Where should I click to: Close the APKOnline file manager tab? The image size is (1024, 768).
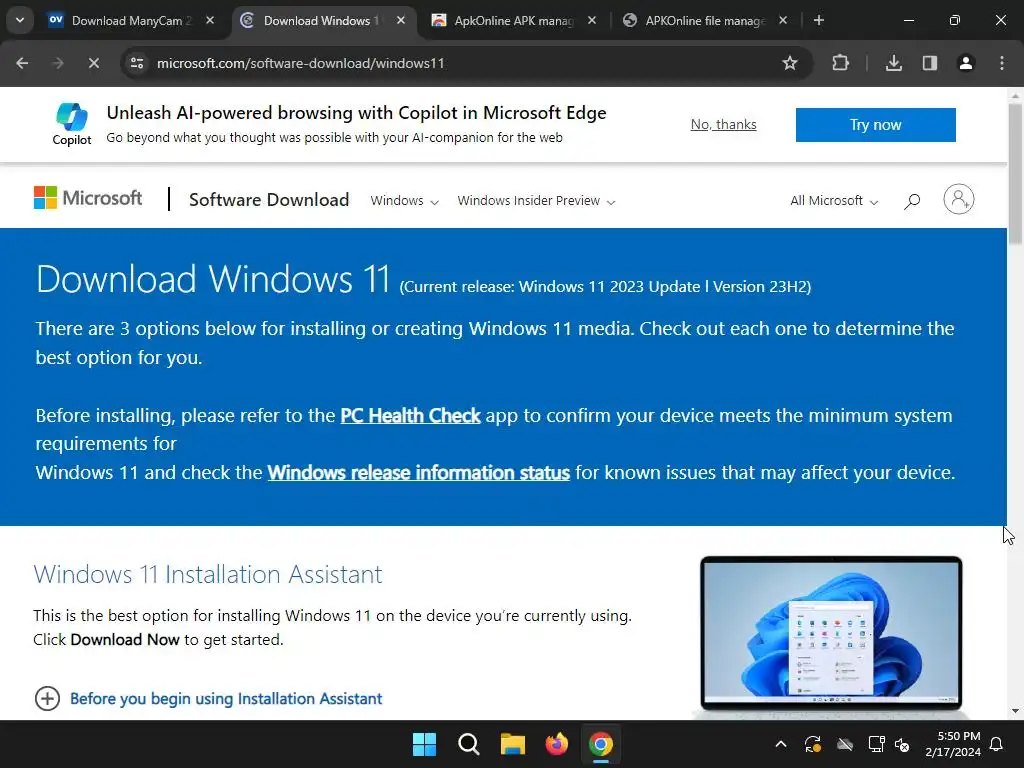coord(783,21)
